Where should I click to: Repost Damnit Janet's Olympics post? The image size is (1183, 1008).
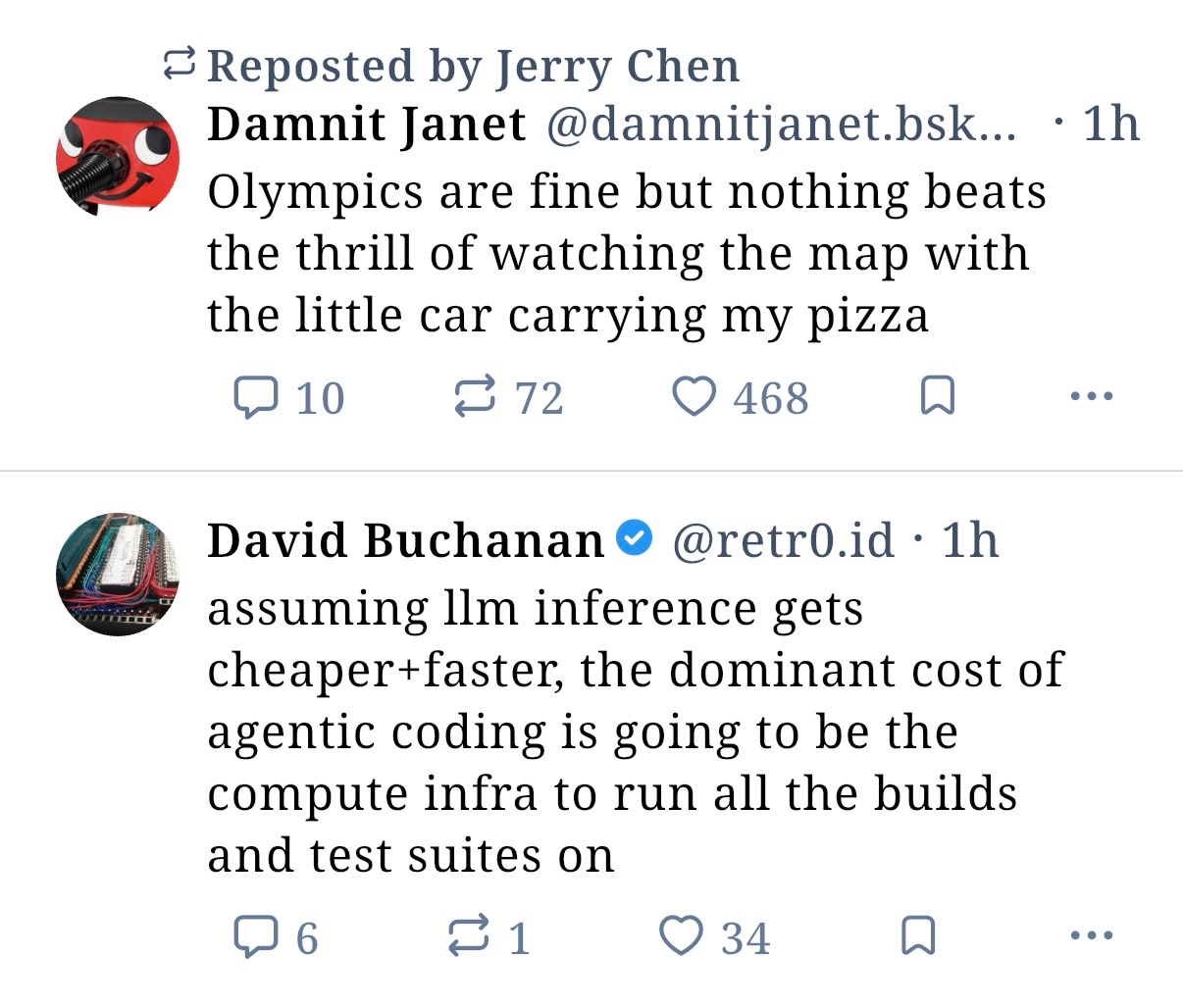(475, 397)
